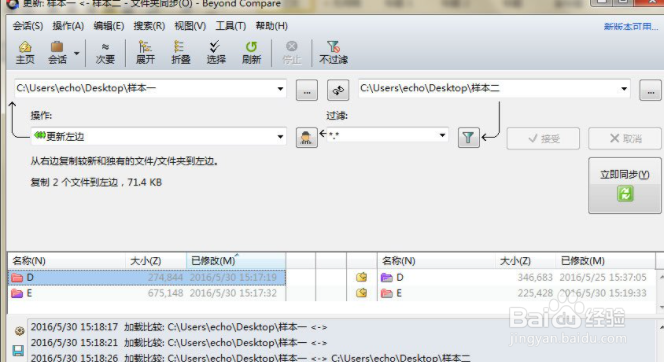This screenshot has height=362, width=664.
Task: Click the 立即同步(Y) sync now button
Action: (x=625, y=185)
